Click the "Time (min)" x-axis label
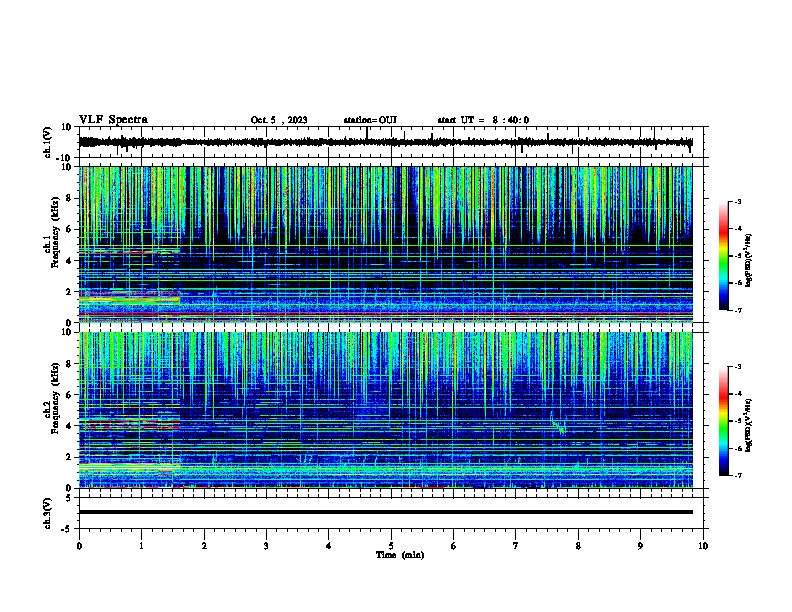The width and height of the screenshot is (792, 612). pos(400,555)
